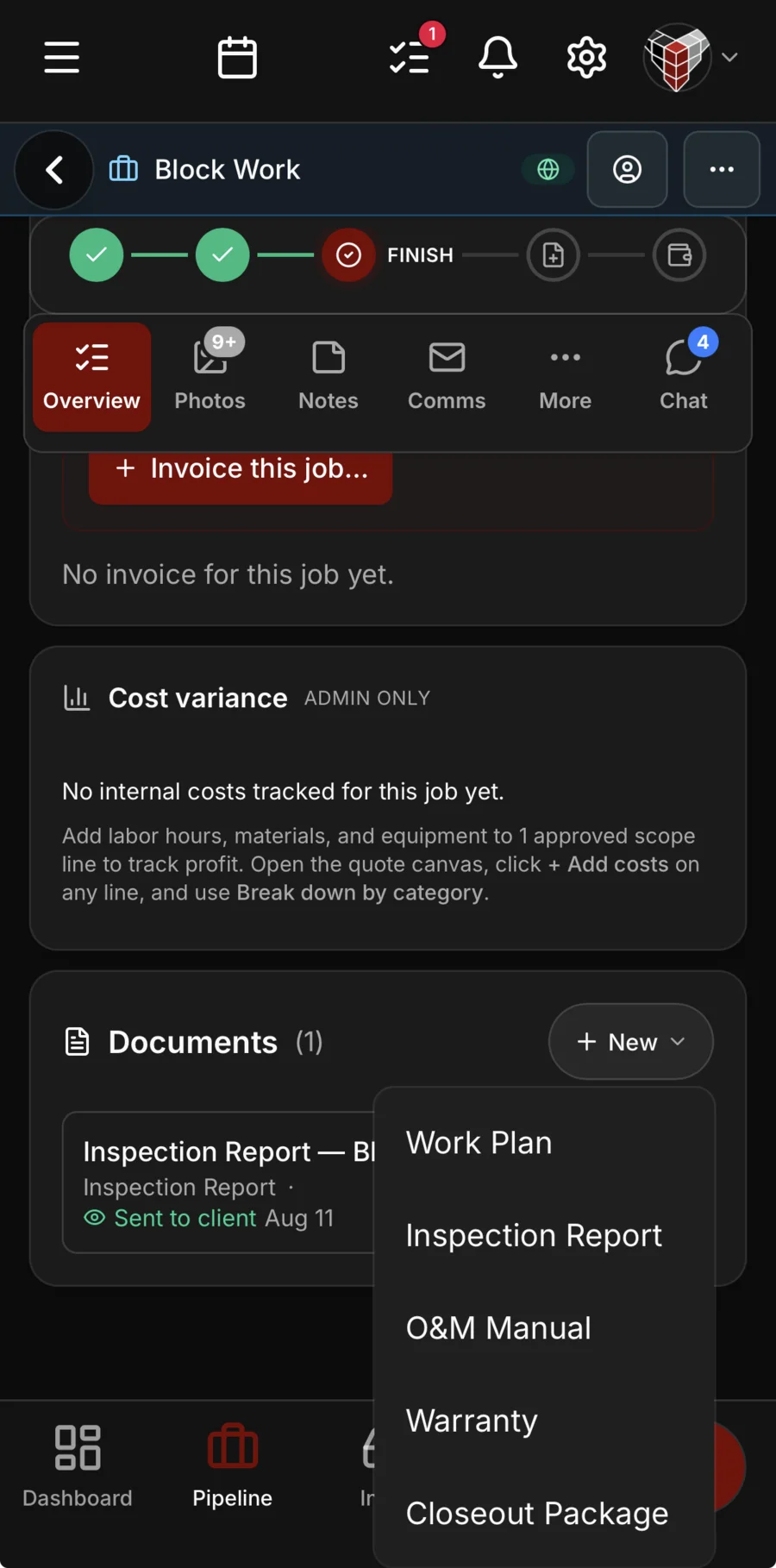
Task: Click the Block Work job title
Action: pos(228,169)
